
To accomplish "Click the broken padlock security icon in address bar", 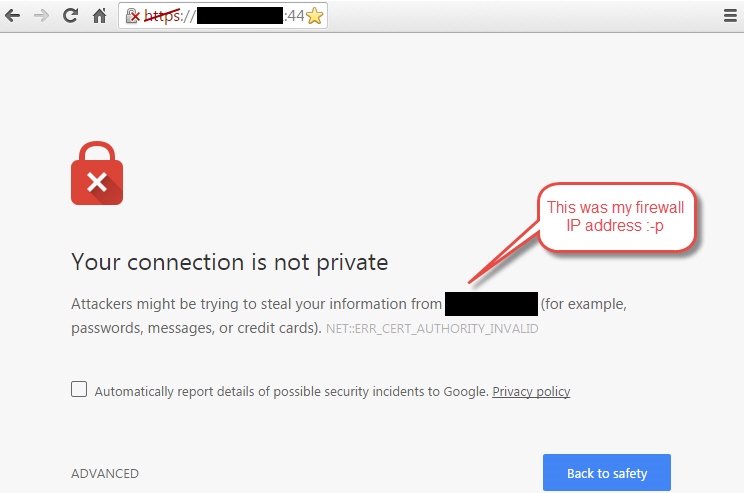I will click(132, 16).
